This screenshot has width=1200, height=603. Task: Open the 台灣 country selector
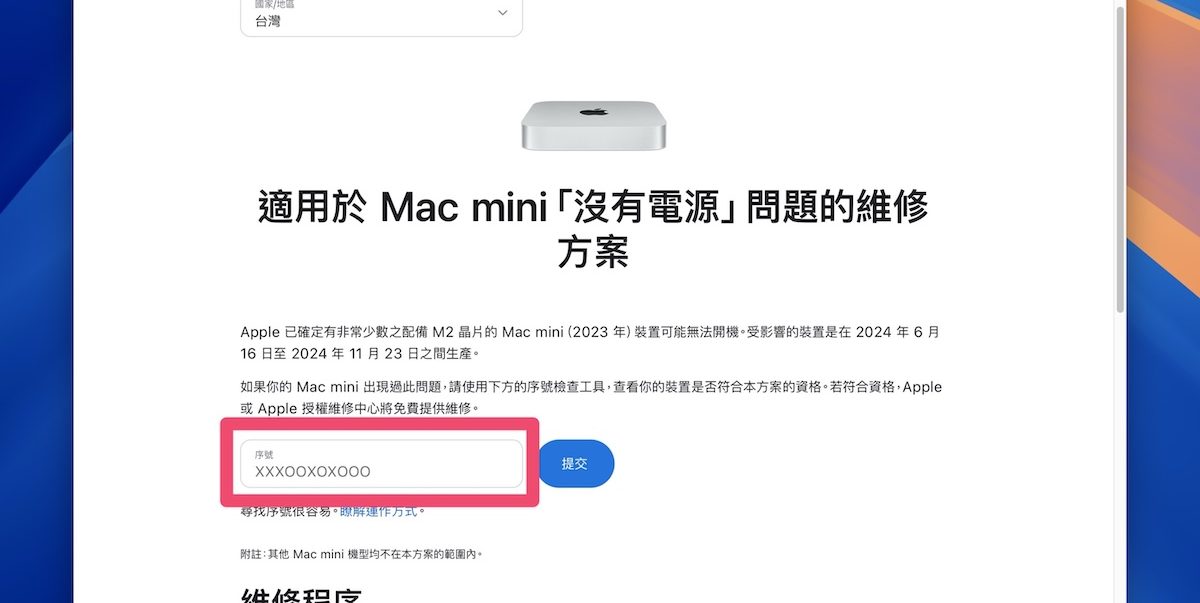click(381, 15)
